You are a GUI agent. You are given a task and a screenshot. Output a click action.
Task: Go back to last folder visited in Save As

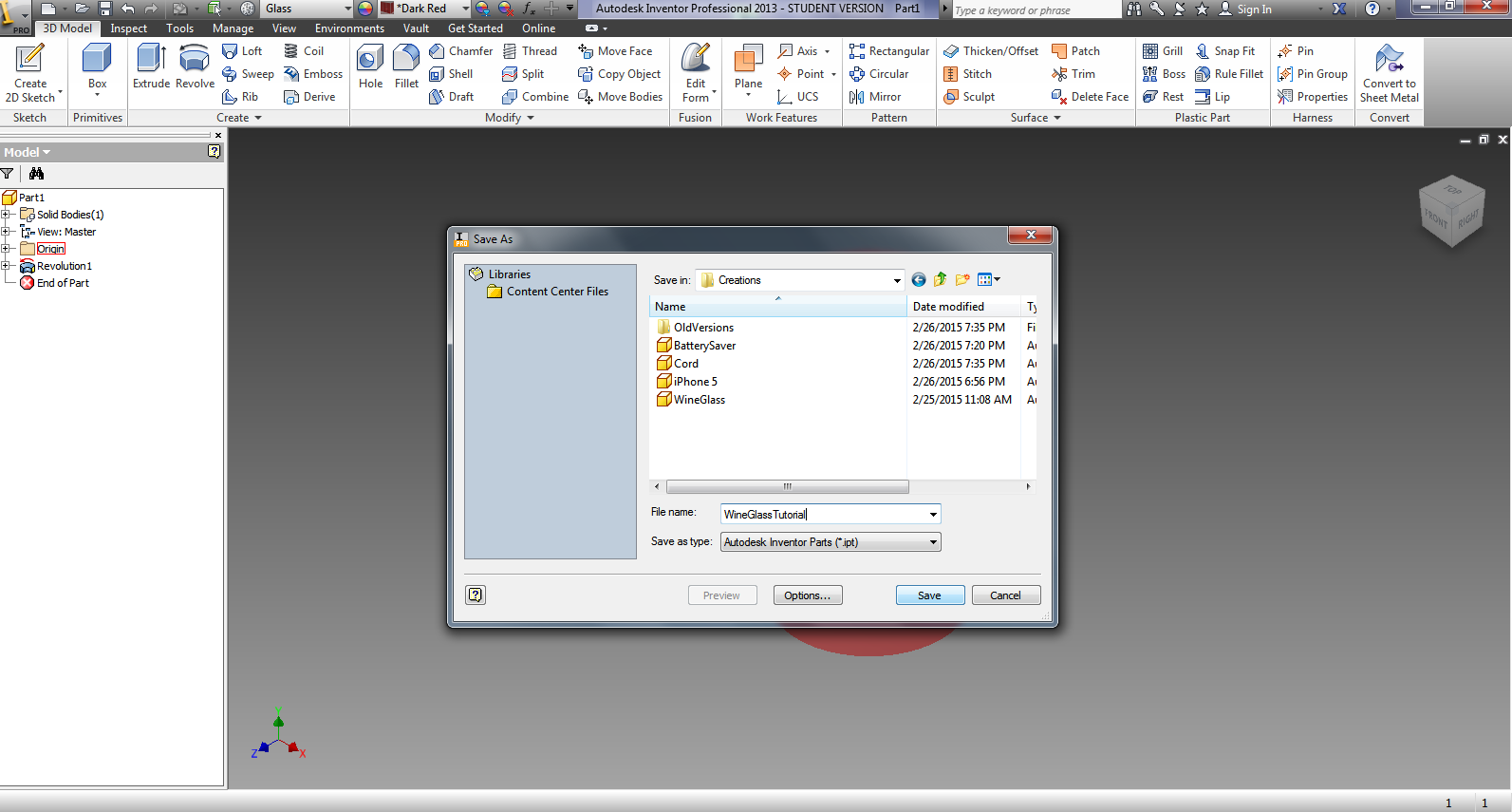(x=918, y=280)
